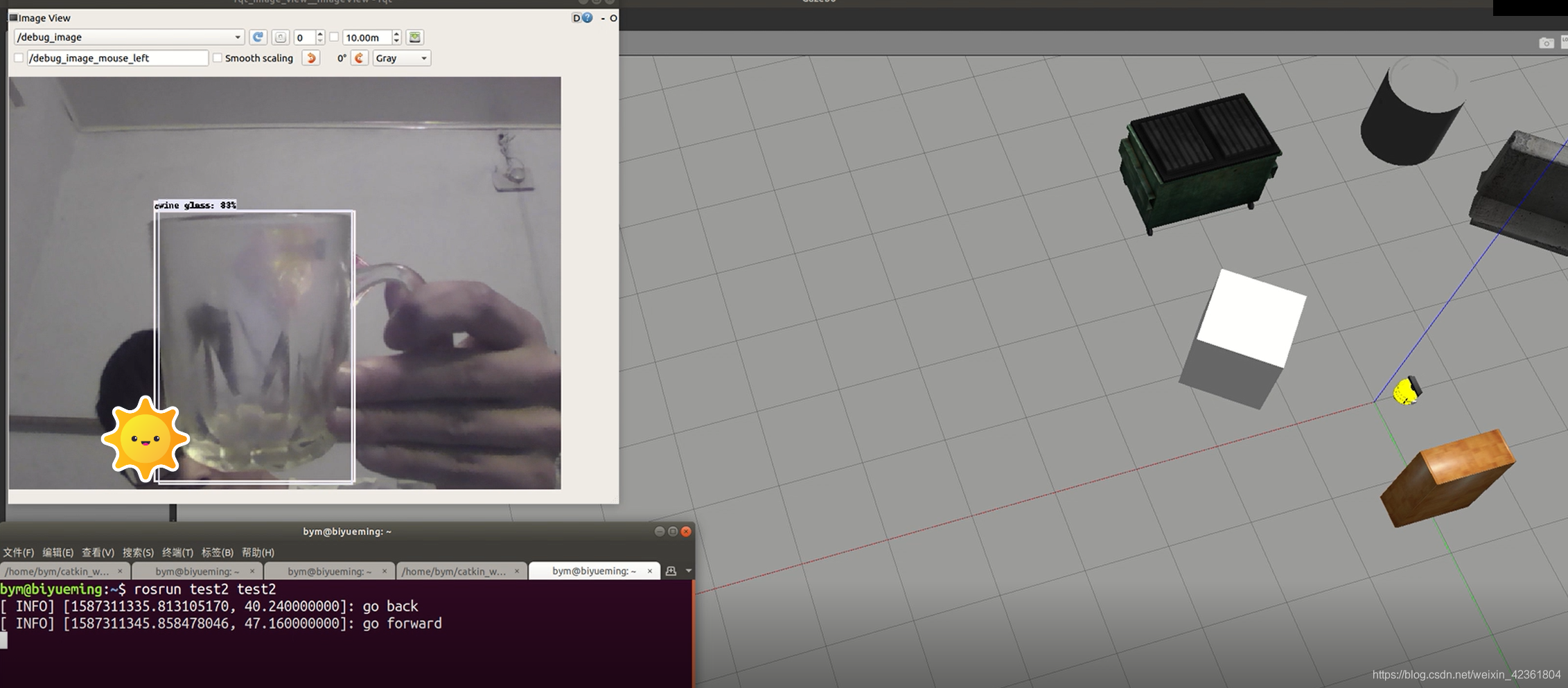The width and height of the screenshot is (1568, 688).
Task: Save the current image with the save icon
Action: coord(415,37)
